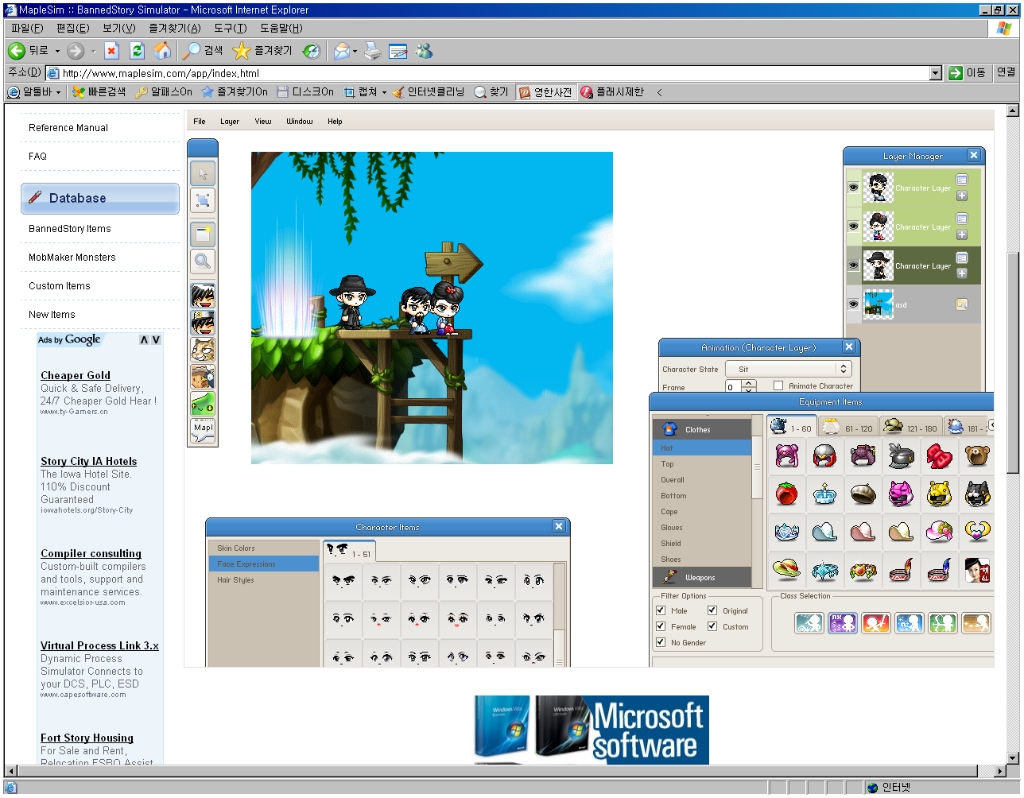Image resolution: width=1024 pixels, height=798 pixels.
Task: Switch to the 121 - 180 items tab
Action: tap(910, 428)
